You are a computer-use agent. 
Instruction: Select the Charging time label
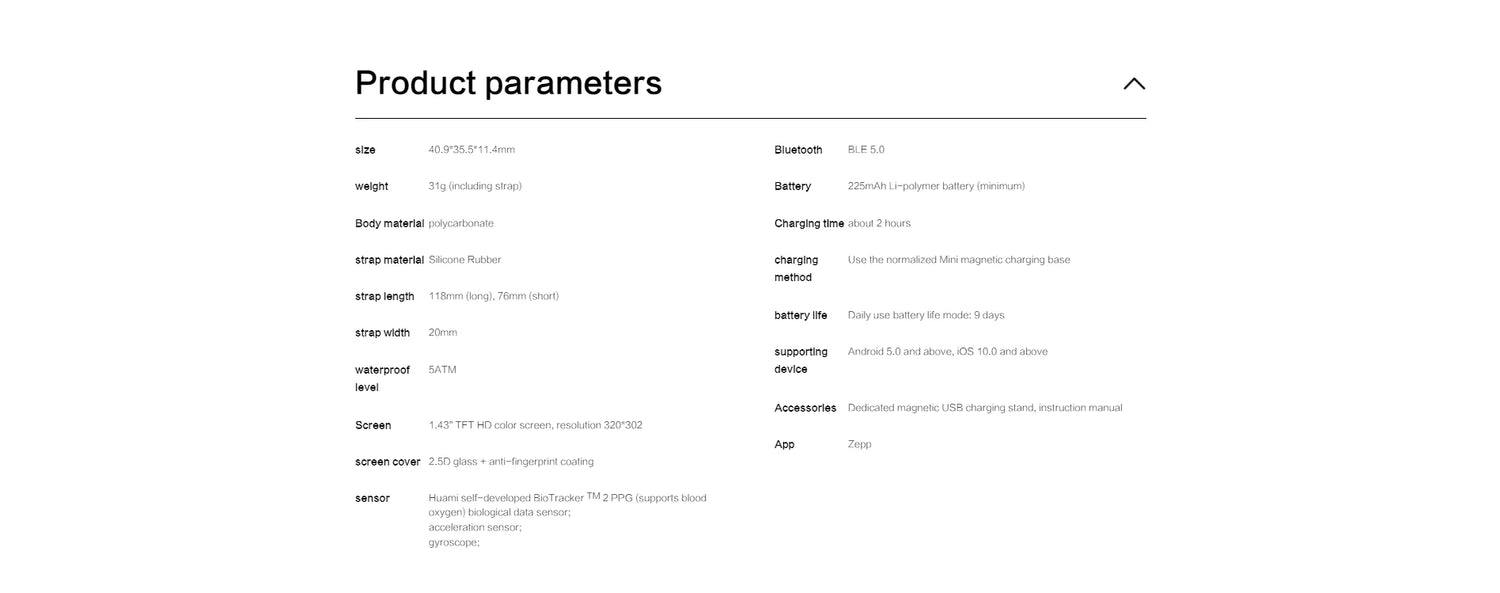click(808, 223)
